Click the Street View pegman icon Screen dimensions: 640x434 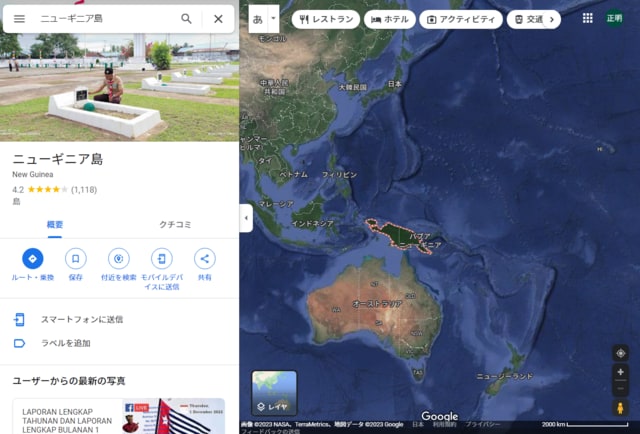(620, 408)
